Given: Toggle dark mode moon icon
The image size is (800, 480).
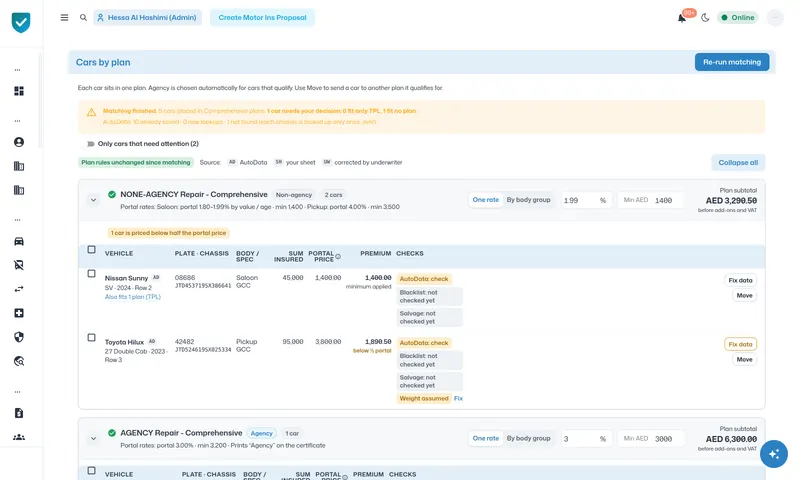Looking at the screenshot, I should tap(705, 17).
